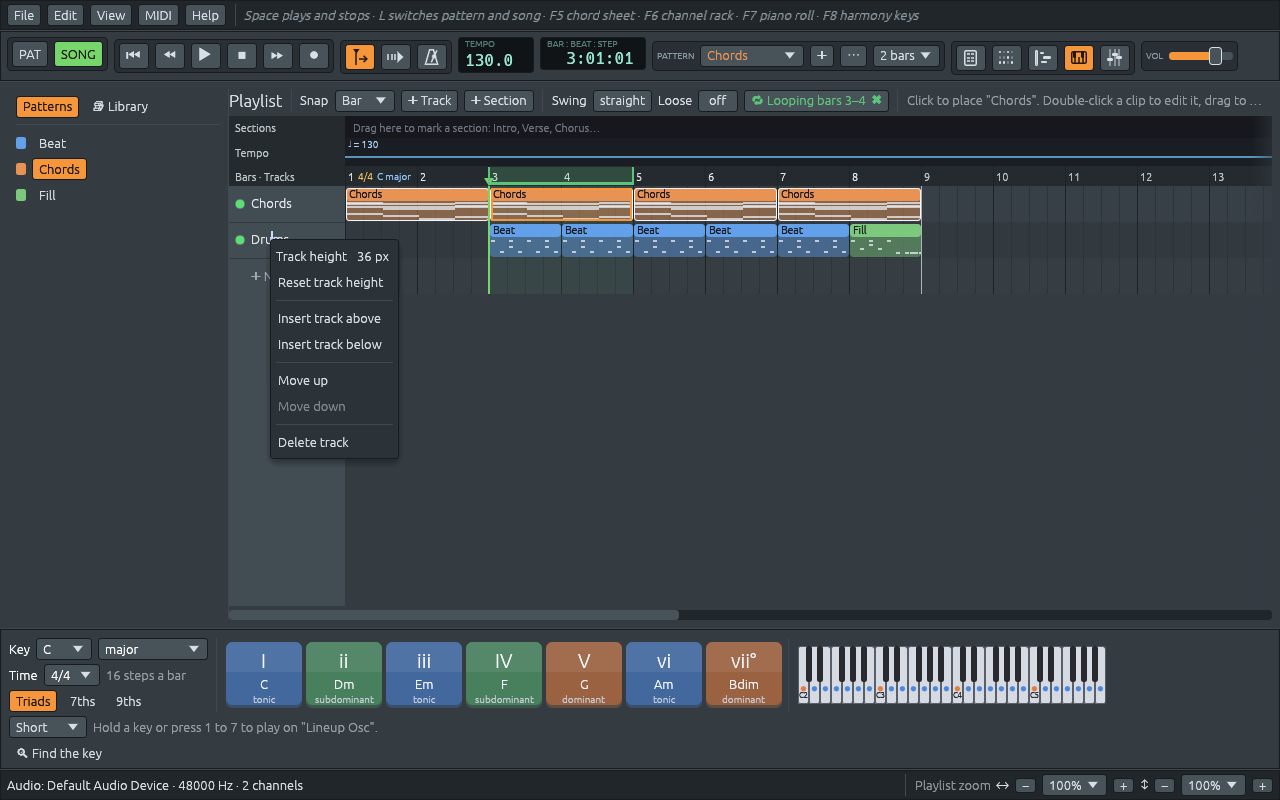The image size is (1280, 800).
Task: Stop playback with the square Stop button
Action: (241, 56)
